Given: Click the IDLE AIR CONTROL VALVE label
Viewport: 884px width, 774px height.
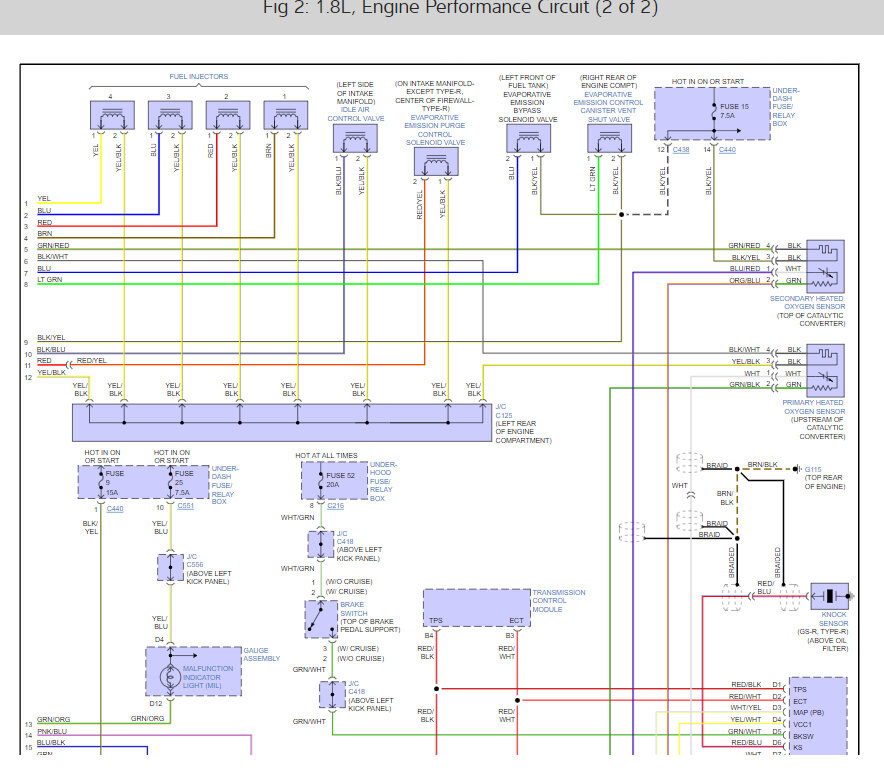Looking at the screenshot, I should 356,114.
